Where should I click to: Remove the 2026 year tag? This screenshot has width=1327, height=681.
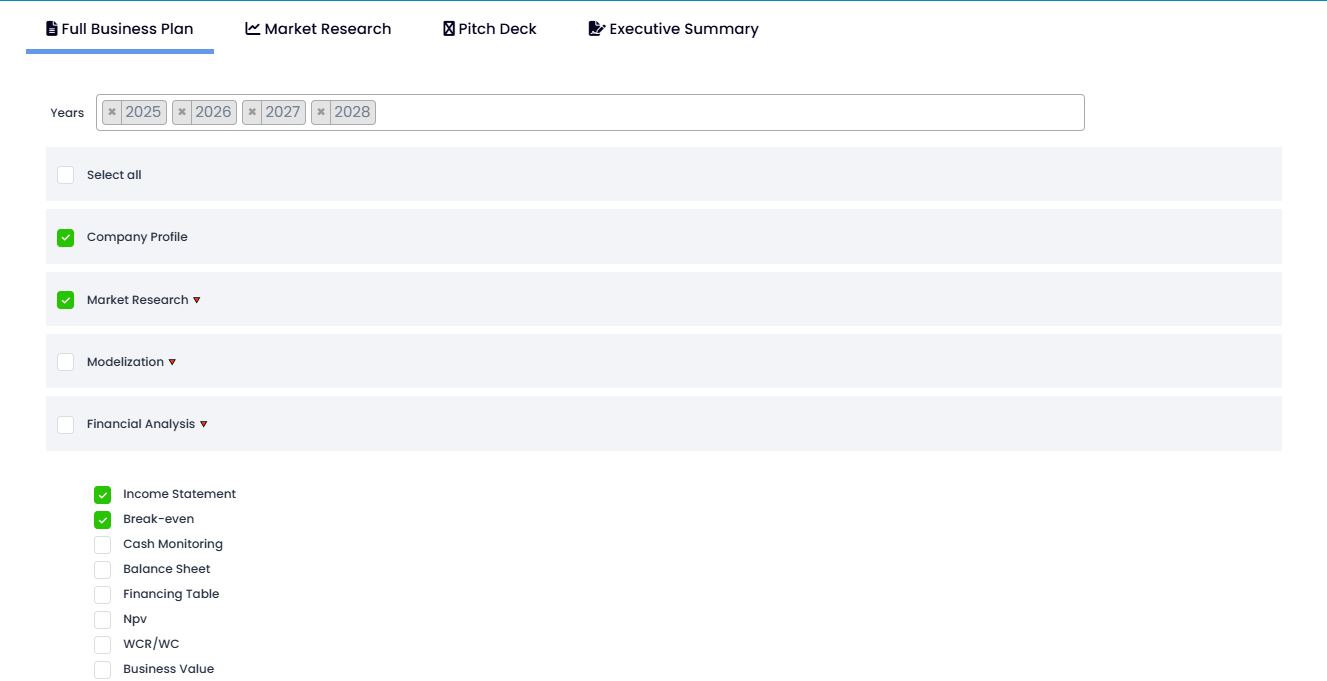(182, 112)
